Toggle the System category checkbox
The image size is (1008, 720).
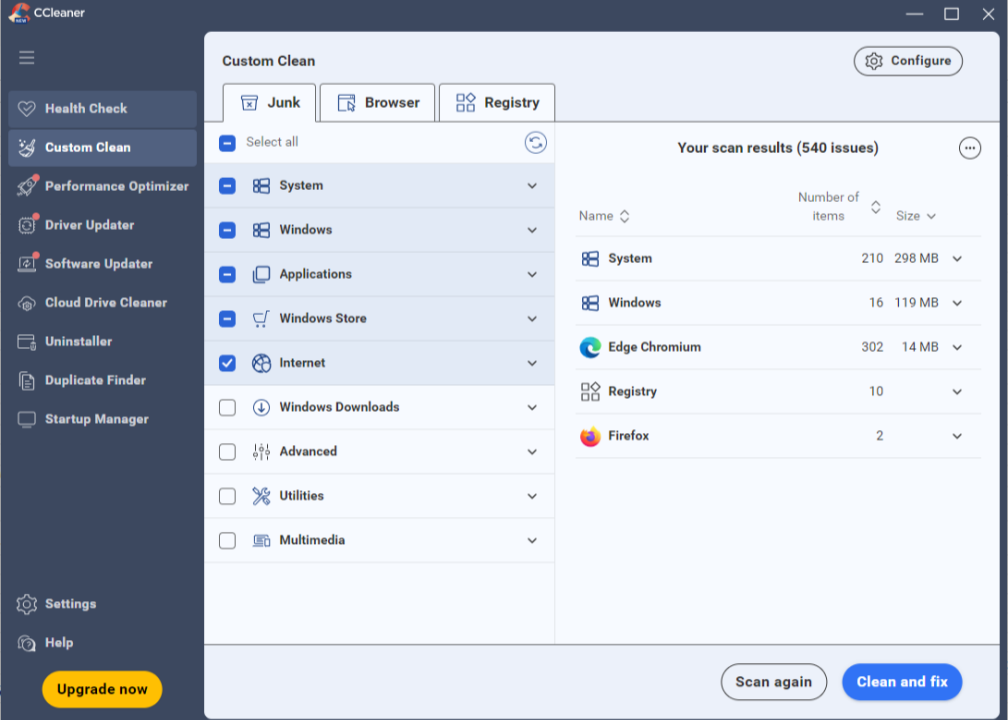tap(227, 186)
